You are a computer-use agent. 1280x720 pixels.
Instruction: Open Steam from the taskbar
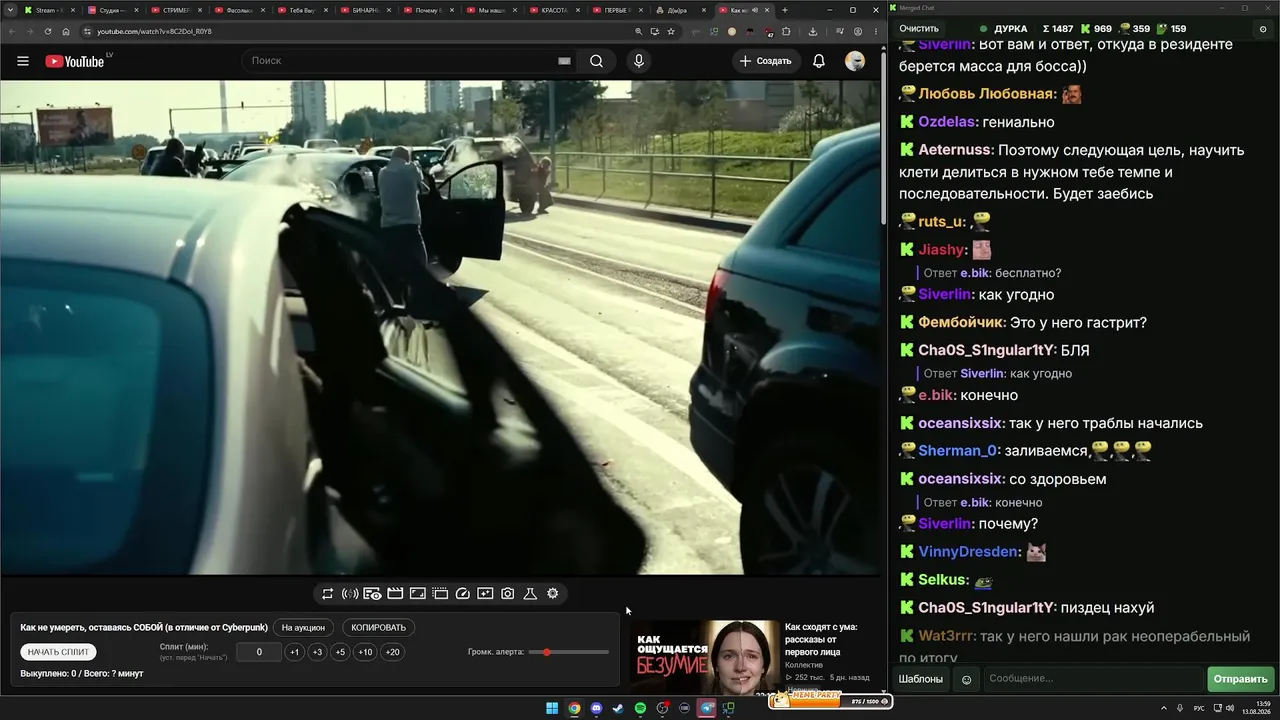(x=618, y=709)
